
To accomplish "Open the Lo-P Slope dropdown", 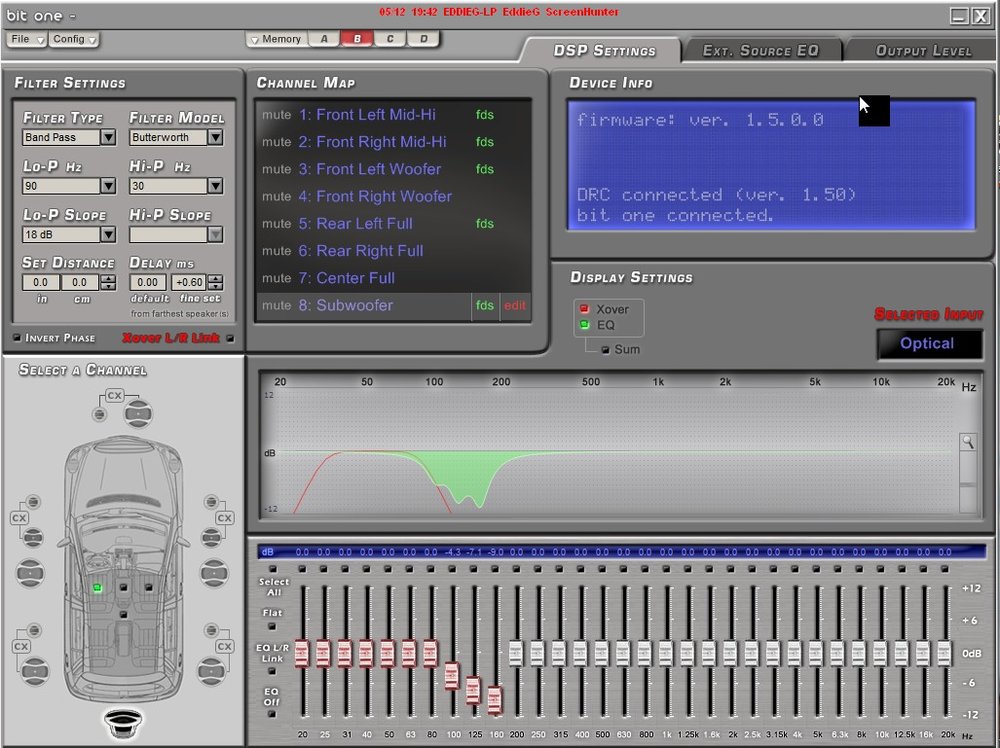I will 108,234.
